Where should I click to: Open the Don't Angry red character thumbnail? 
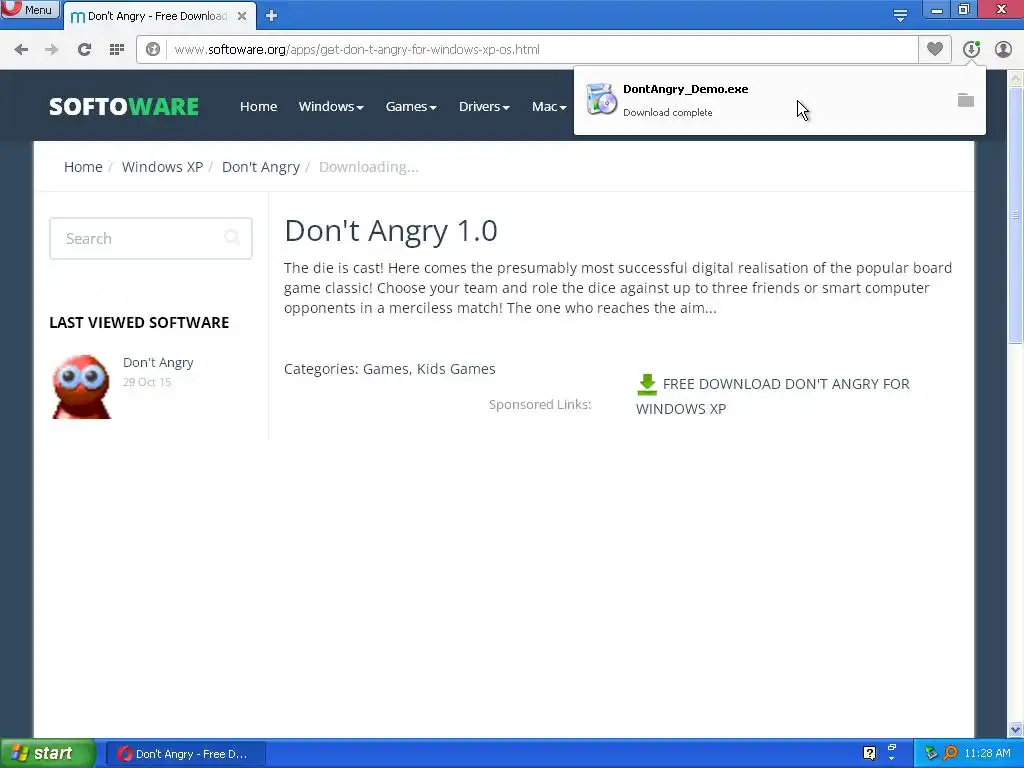pyautogui.click(x=82, y=387)
